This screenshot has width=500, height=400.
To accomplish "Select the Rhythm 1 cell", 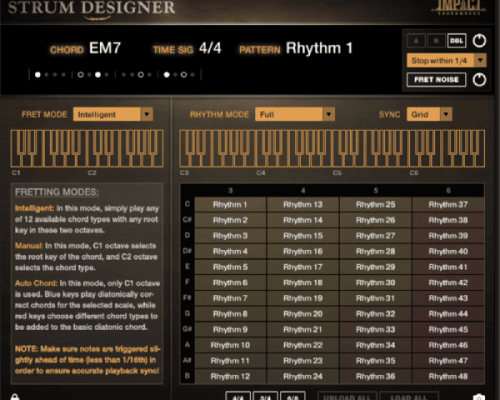I will coord(230,204).
